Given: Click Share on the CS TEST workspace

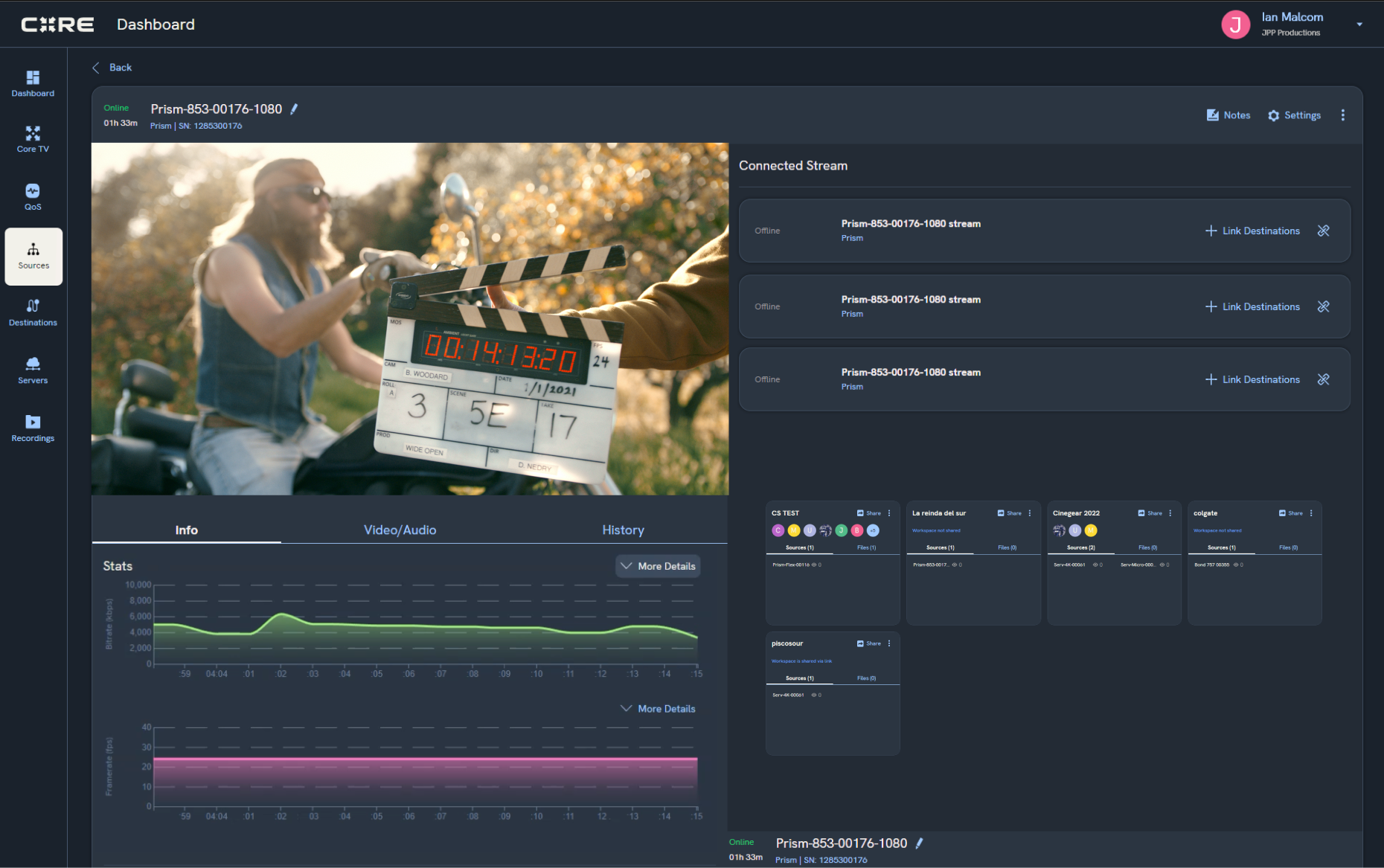Looking at the screenshot, I should coord(869,513).
